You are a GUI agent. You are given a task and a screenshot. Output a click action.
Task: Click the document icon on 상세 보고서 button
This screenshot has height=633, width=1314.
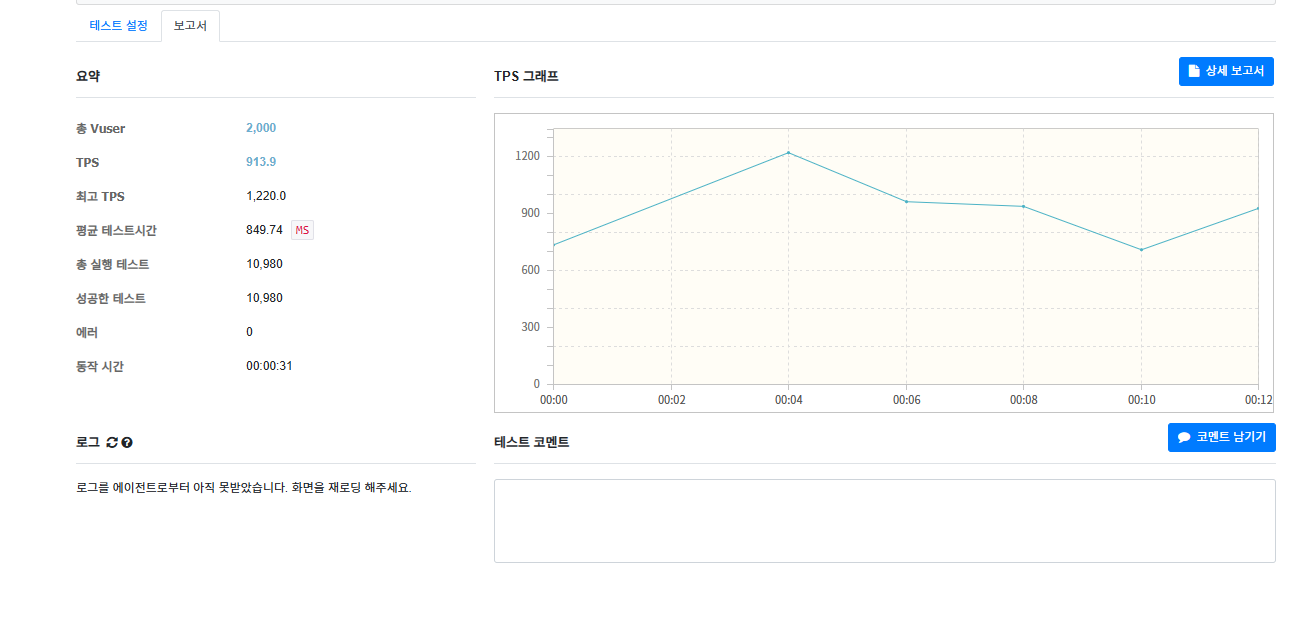tap(1194, 71)
